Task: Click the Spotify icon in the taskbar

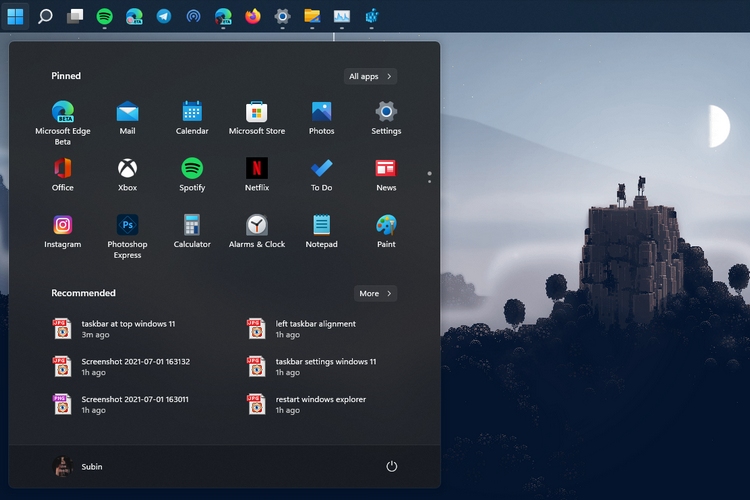Action: point(104,16)
